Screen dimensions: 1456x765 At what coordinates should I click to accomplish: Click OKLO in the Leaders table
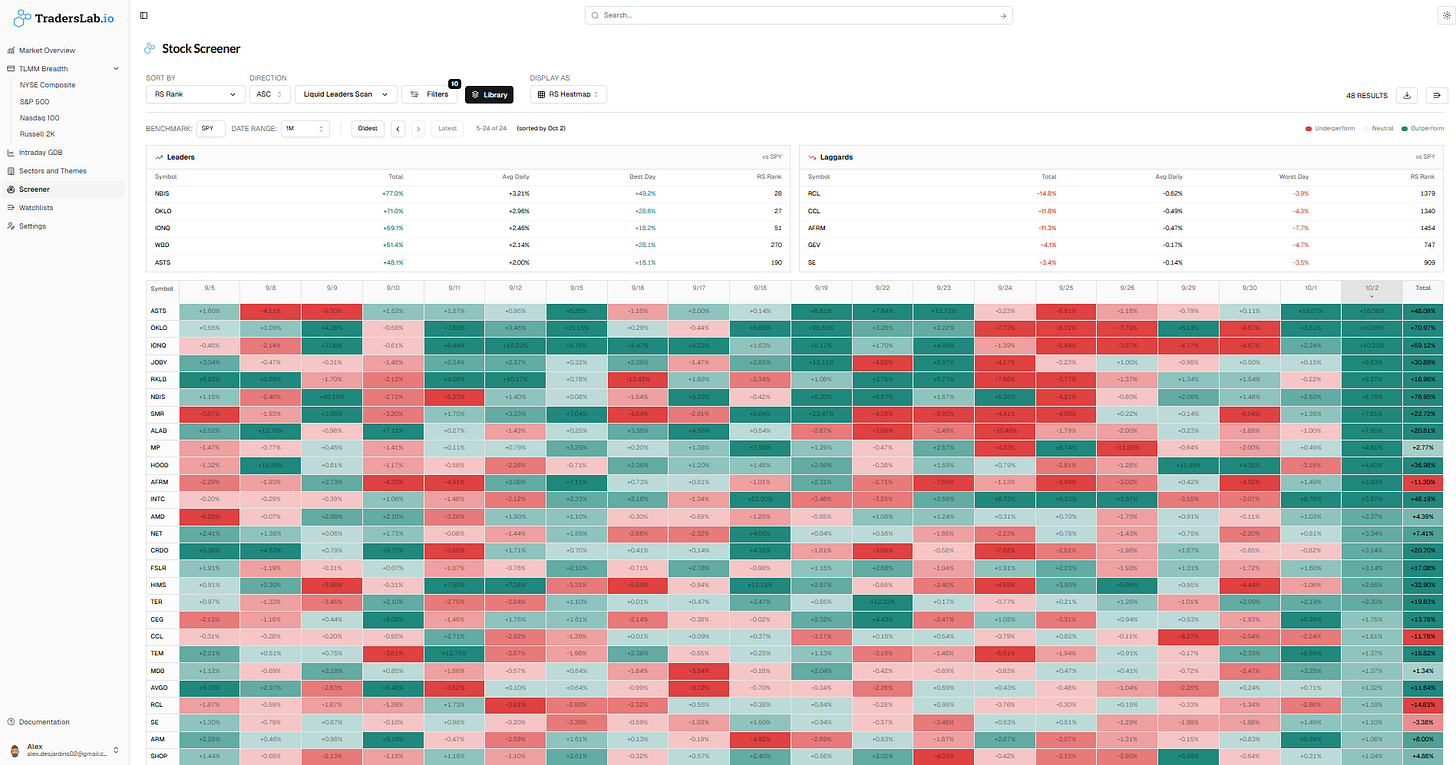(162, 211)
